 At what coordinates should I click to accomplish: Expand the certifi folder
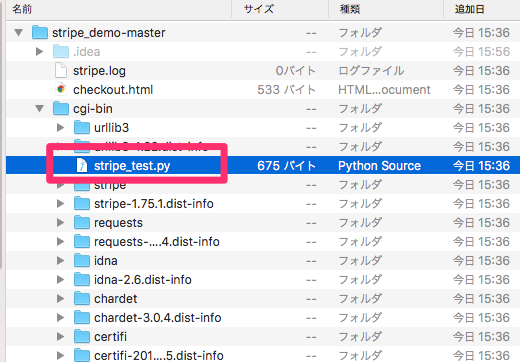60,337
